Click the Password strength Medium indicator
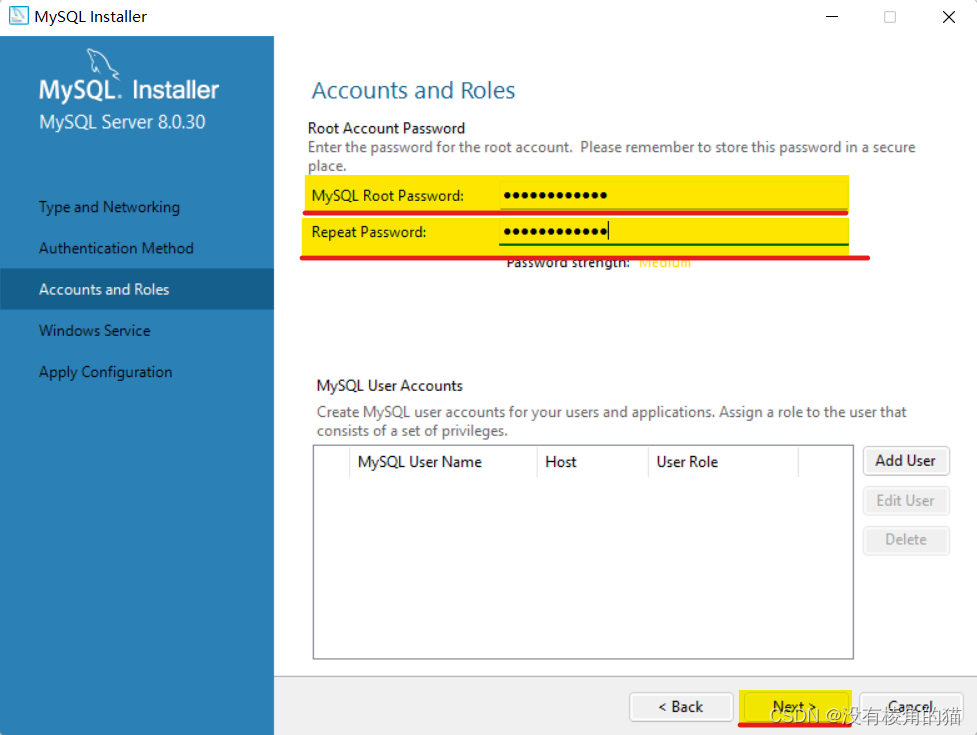 click(665, 262)
